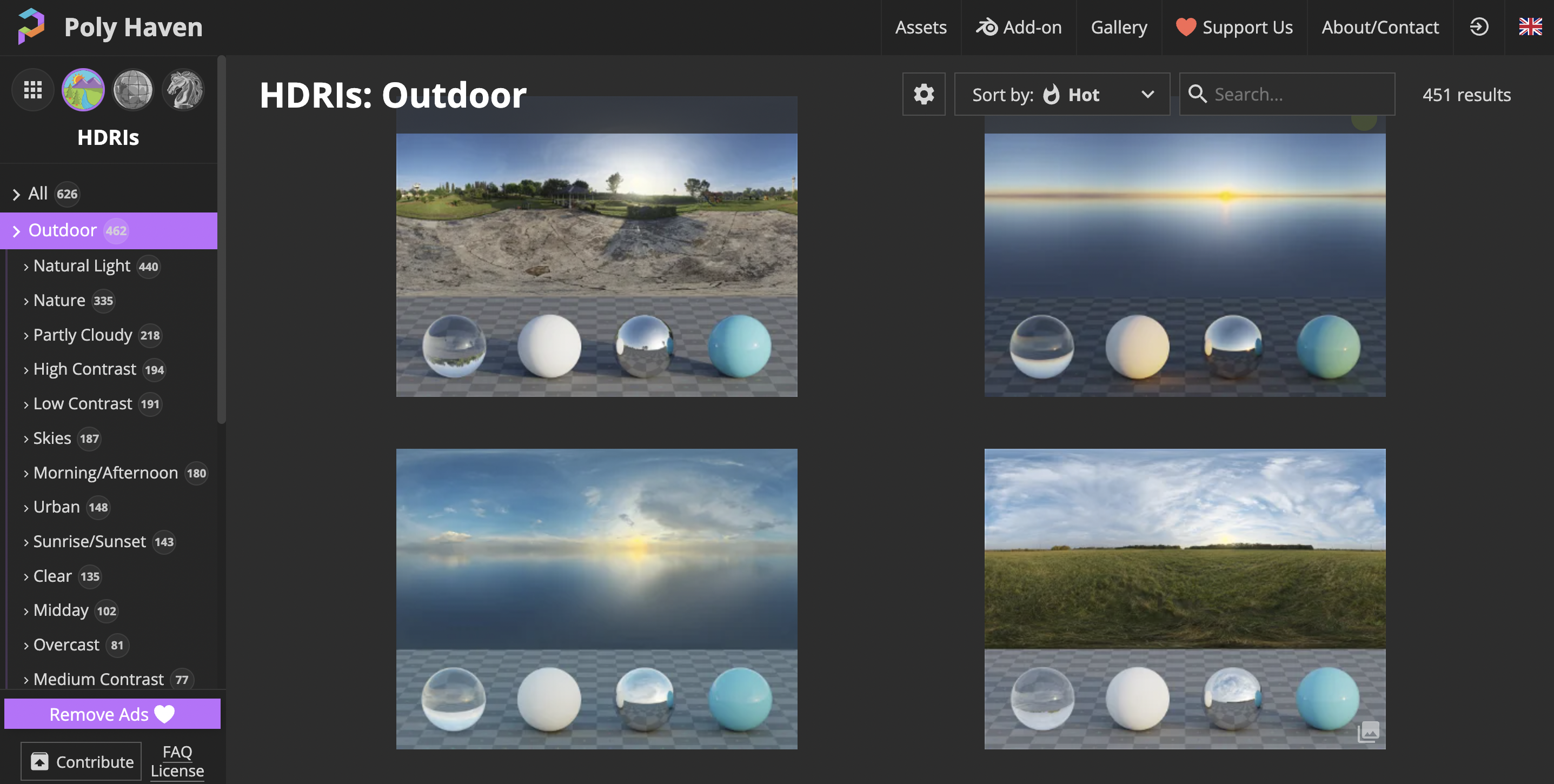Expand the Skies chevron
Screen dimensions: 1554x784
point(26,439)
